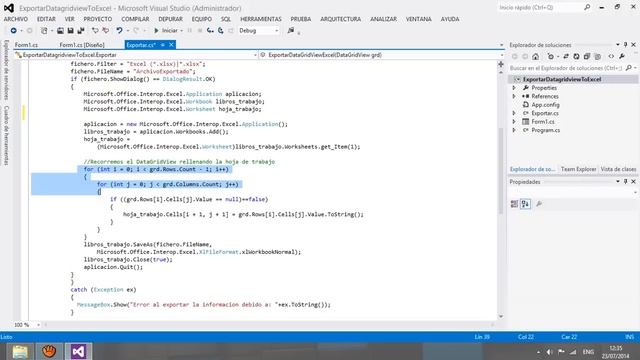Open the Cuadro de herramientas side tab
The height and width of the screenshot is (360, 640).
(x=6, y=136)
